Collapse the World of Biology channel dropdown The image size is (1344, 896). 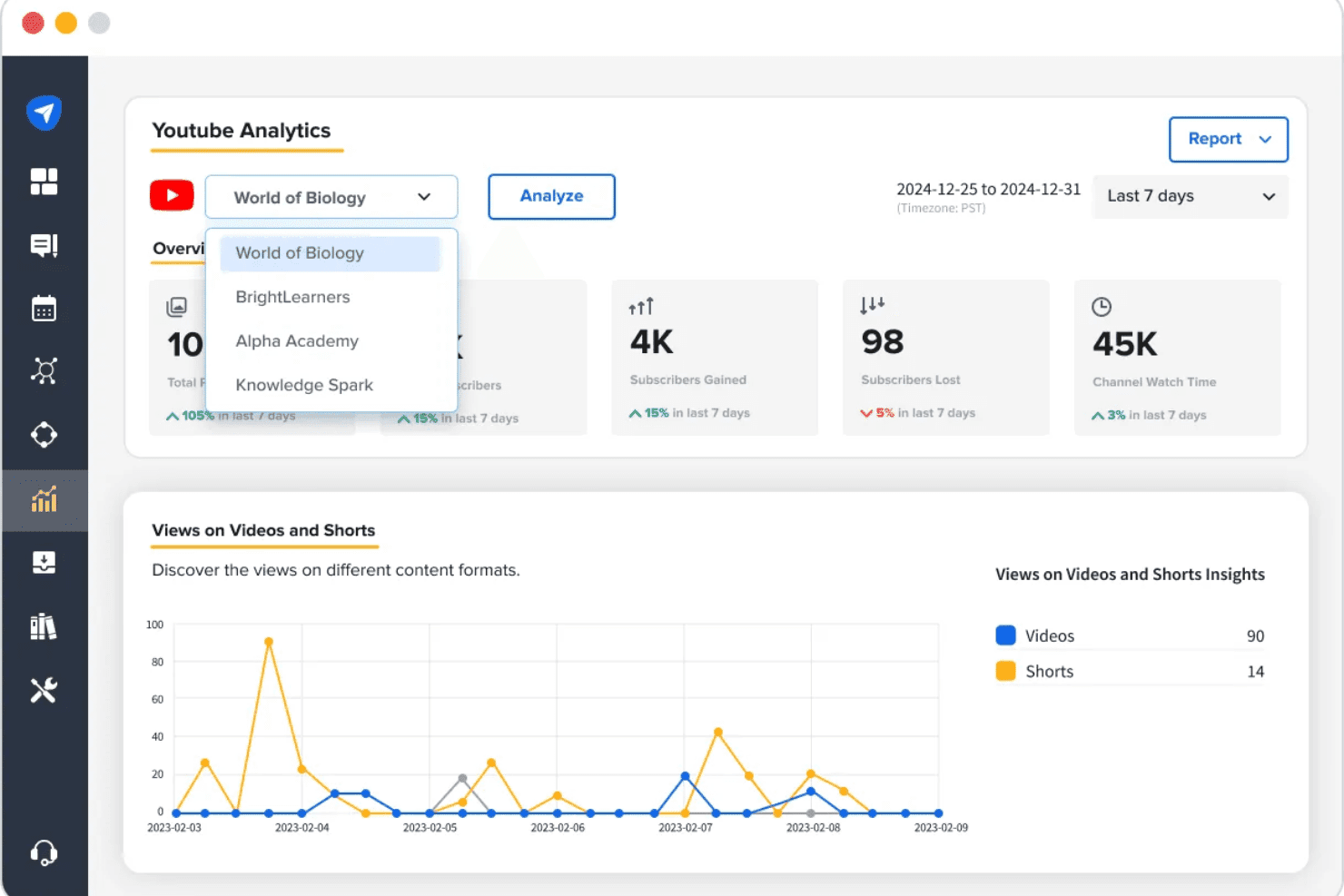pos(331,197)
